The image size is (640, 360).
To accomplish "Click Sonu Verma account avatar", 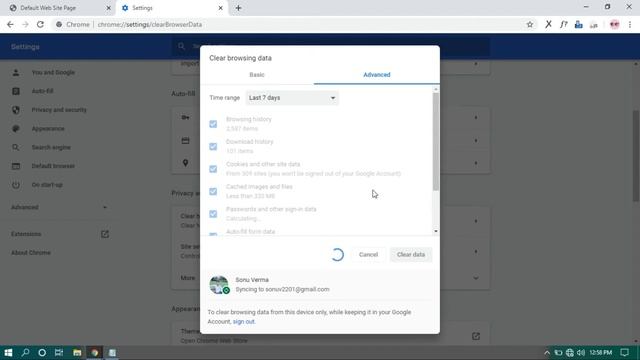I will click(219, 285).
